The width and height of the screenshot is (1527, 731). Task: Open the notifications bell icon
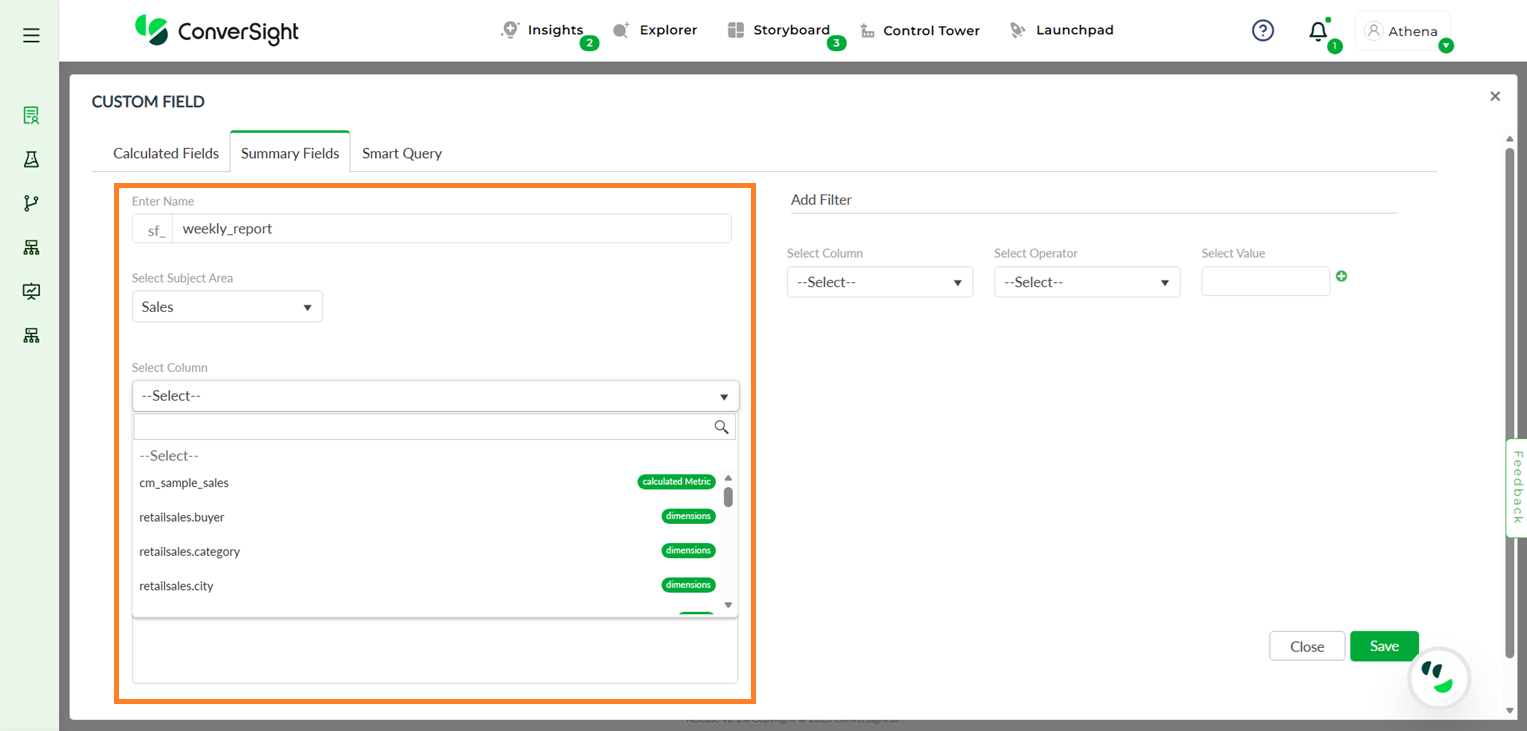click(x=1318, y=32)
